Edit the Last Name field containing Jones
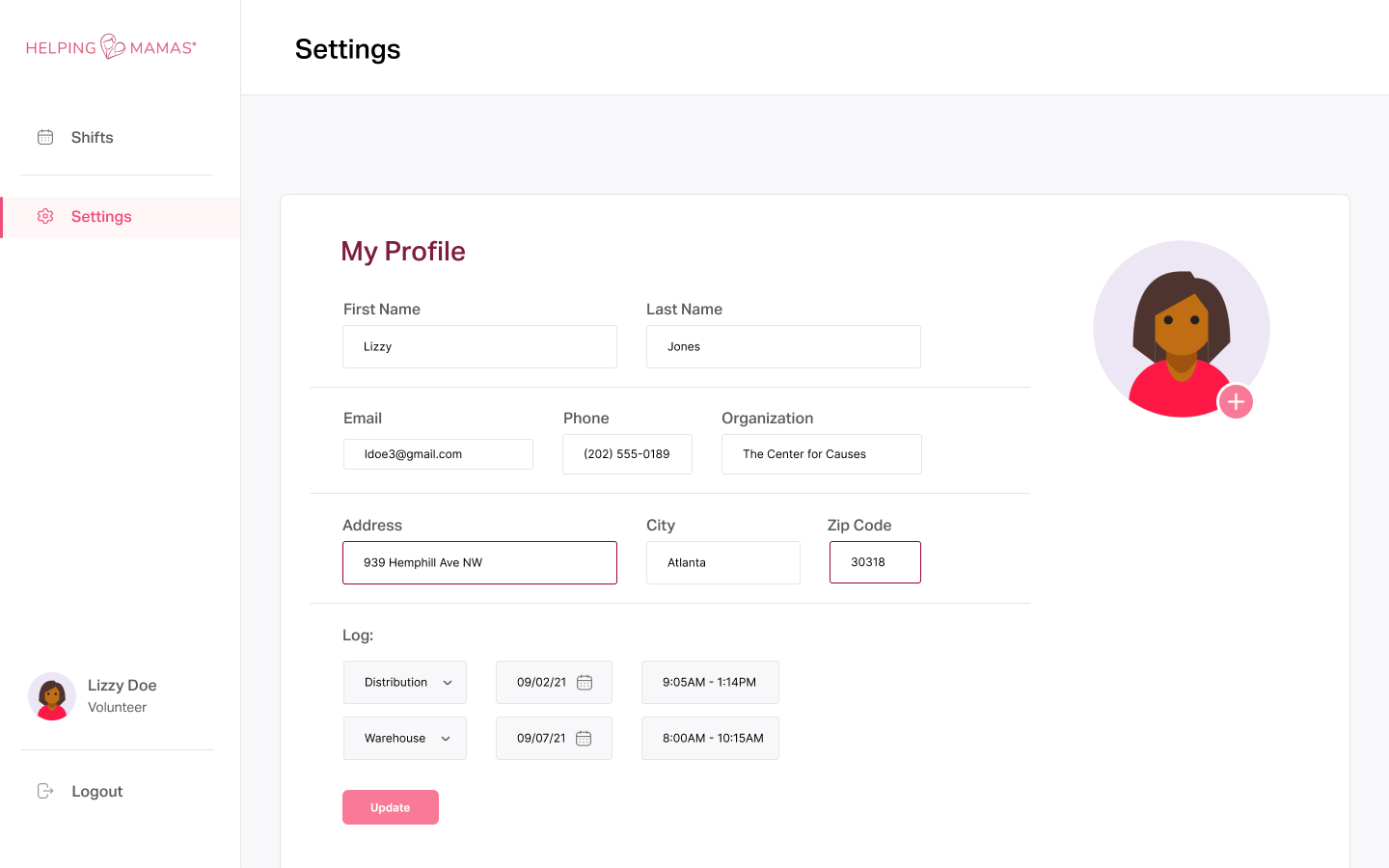The image size is (1389, 868). point(783,346)
